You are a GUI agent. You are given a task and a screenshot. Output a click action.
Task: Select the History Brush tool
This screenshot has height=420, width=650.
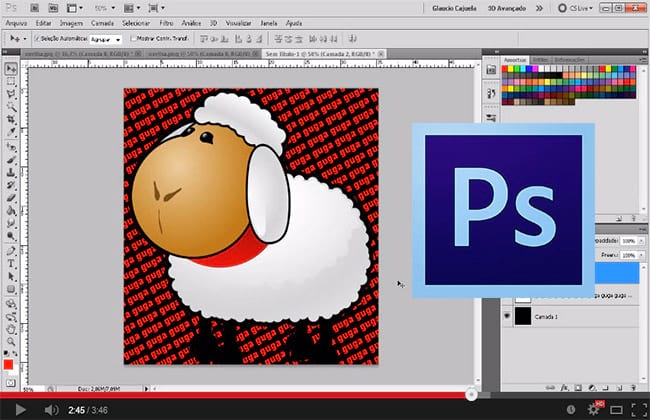11,185
